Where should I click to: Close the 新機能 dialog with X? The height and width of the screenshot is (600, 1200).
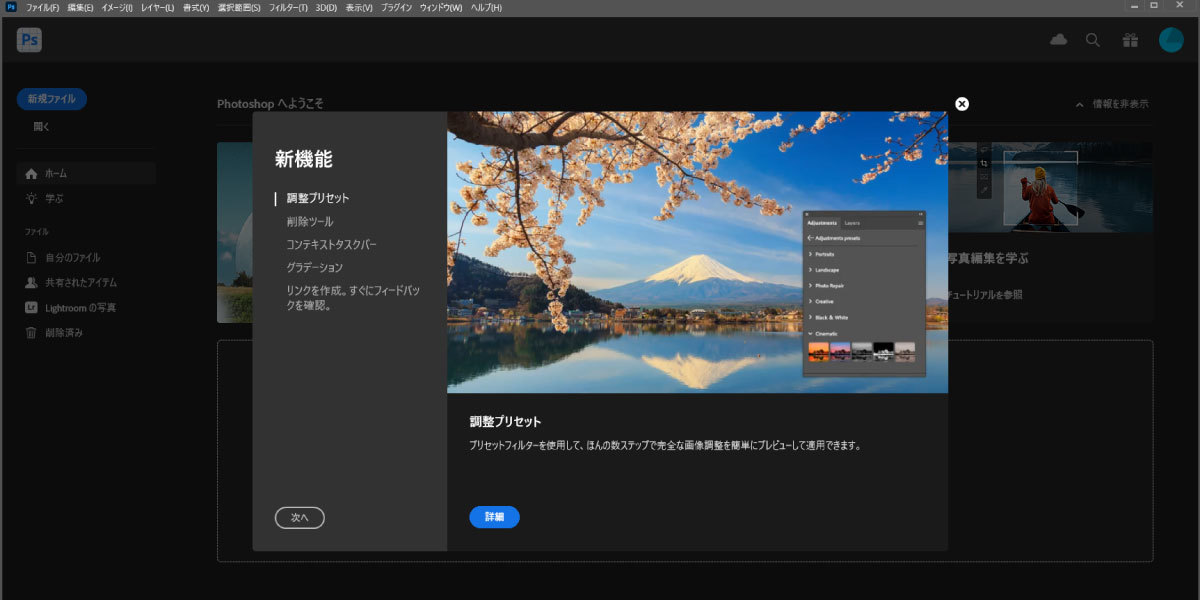(x=962, y=104)
